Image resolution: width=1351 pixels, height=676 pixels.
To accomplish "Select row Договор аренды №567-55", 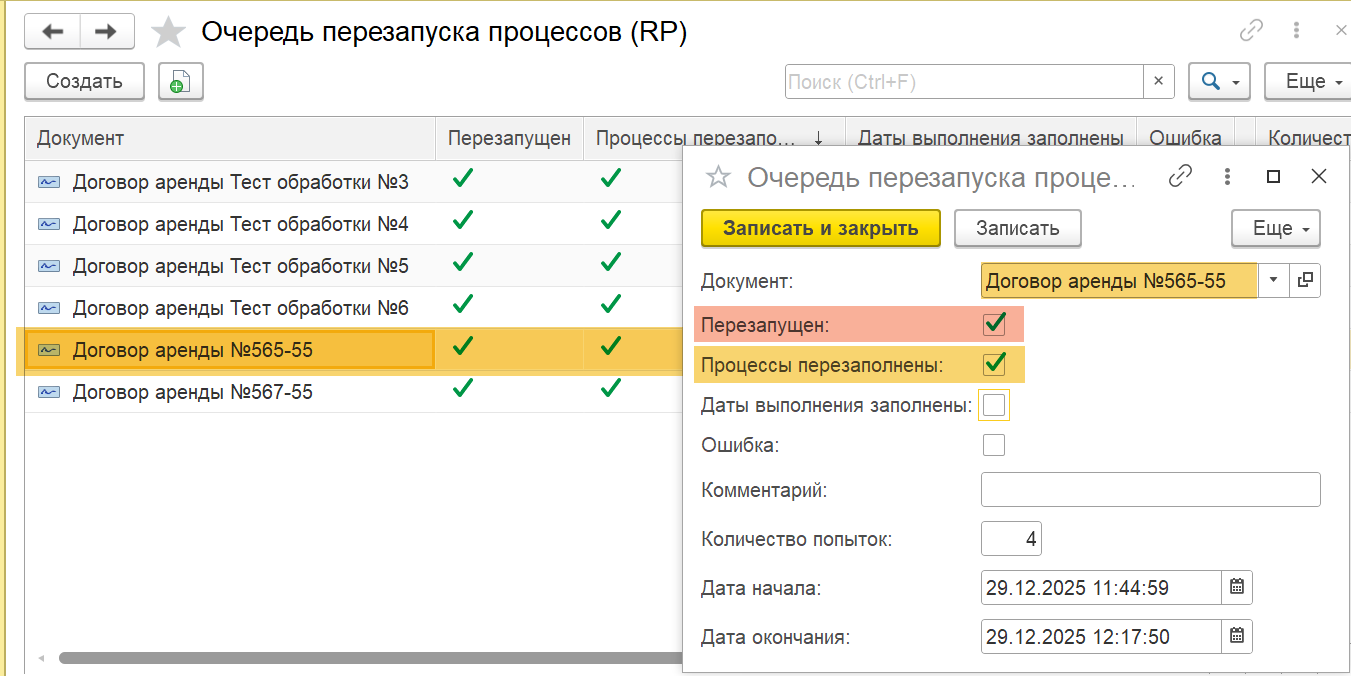I will pyautogui.click(x=192, y=393).
